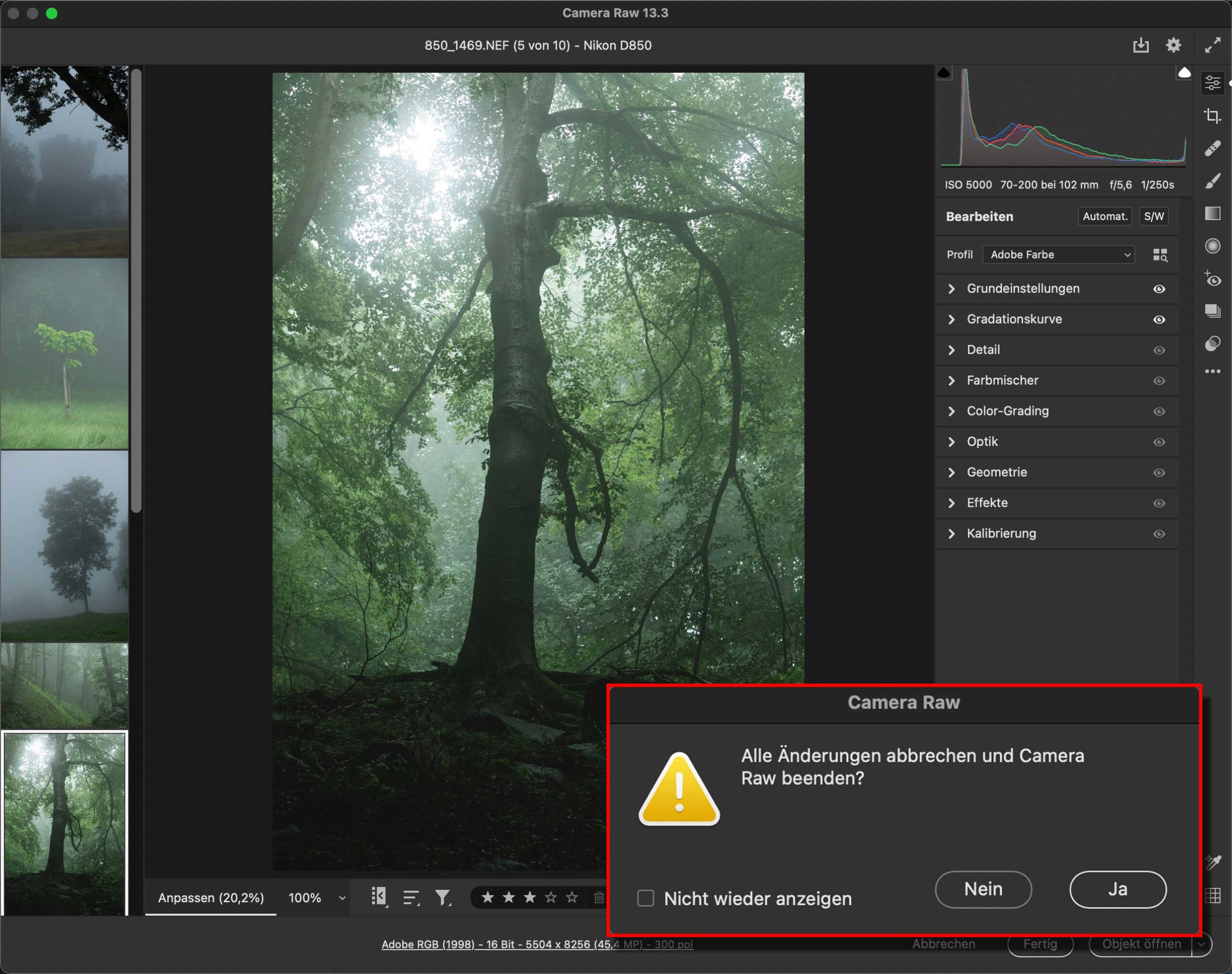
Task: Check 'Nicht wieder anzeigen' checkbox
Action: [x=645, y=898]
